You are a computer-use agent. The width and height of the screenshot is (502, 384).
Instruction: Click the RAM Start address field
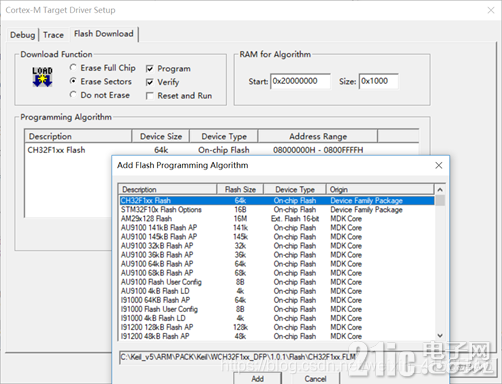[300, 81]
